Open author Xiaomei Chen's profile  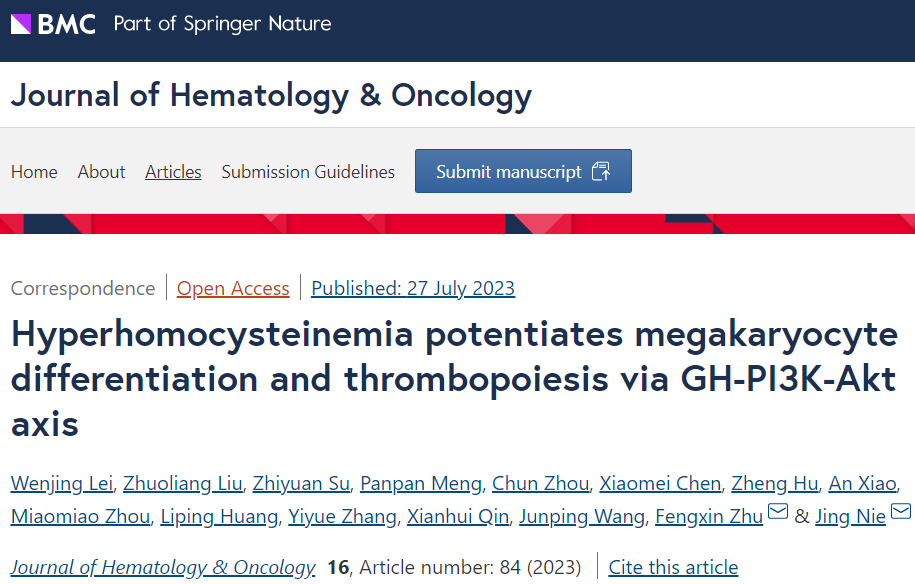click(x=660, y=484)
